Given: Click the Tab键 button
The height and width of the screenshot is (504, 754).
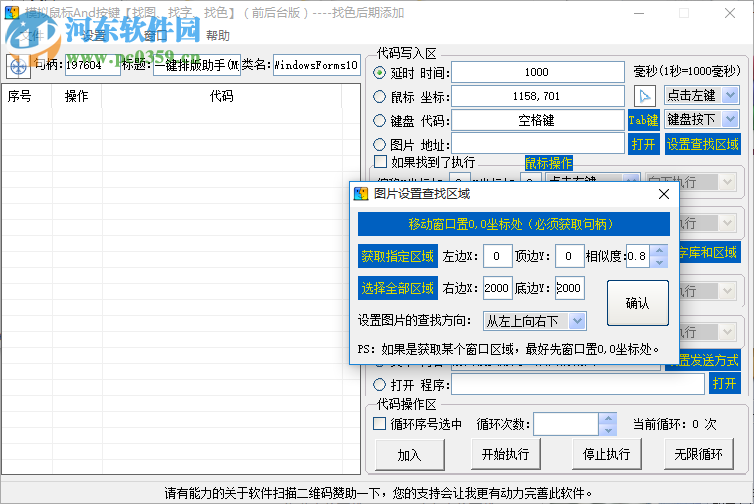Looking at the screenshot, I should (643, 120).
